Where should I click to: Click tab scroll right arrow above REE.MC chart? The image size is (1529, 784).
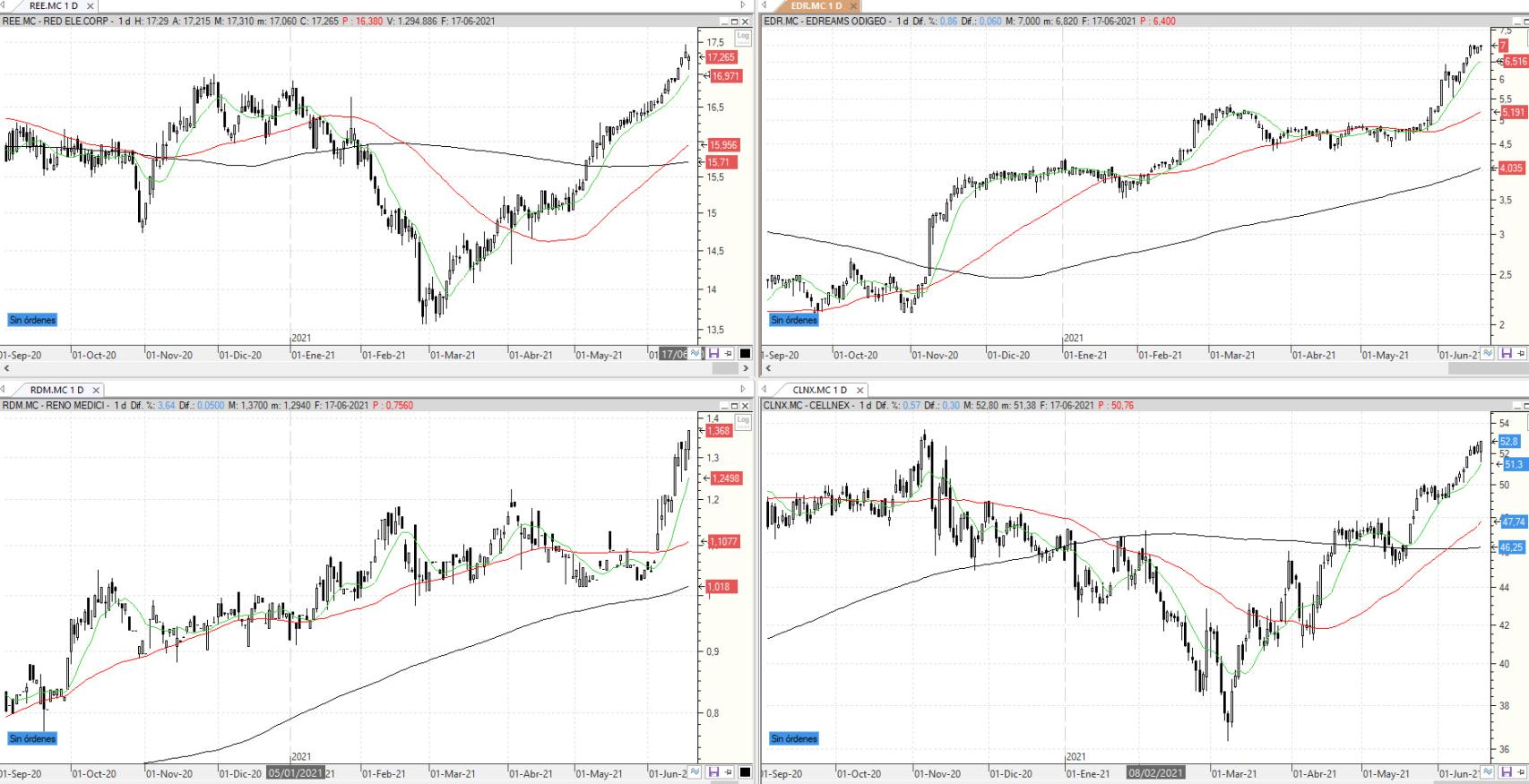[742, 5]
